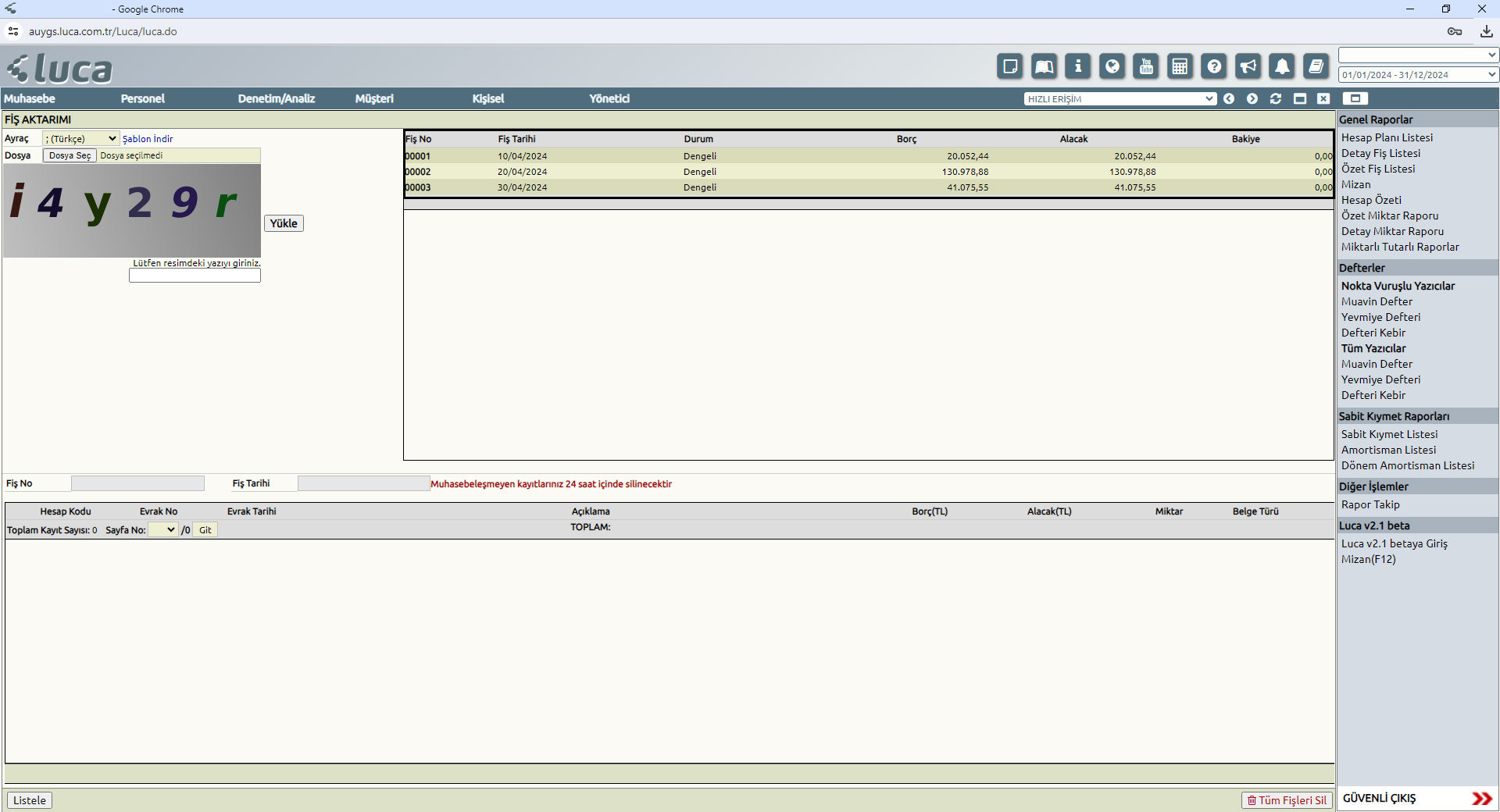Open Mizan(F12) link
Screen dimensions: 1500x812
pyautogui.click(x=1368, y=559)
